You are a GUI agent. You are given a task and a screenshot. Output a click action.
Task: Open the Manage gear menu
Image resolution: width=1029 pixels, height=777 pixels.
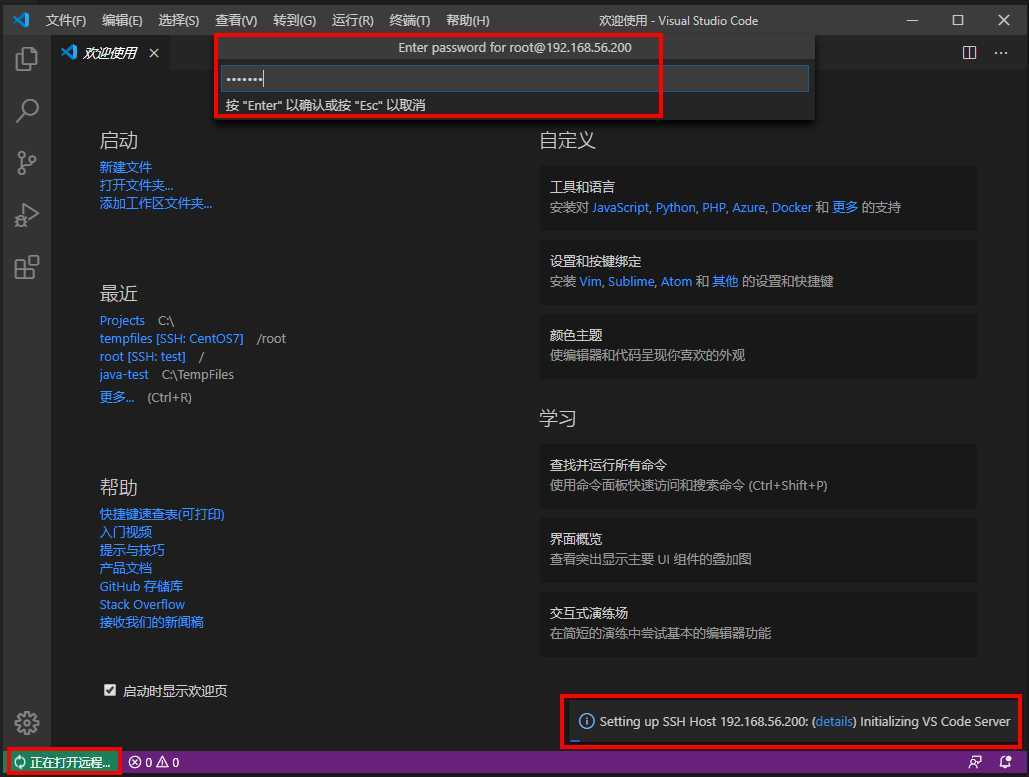pos(26,723)
